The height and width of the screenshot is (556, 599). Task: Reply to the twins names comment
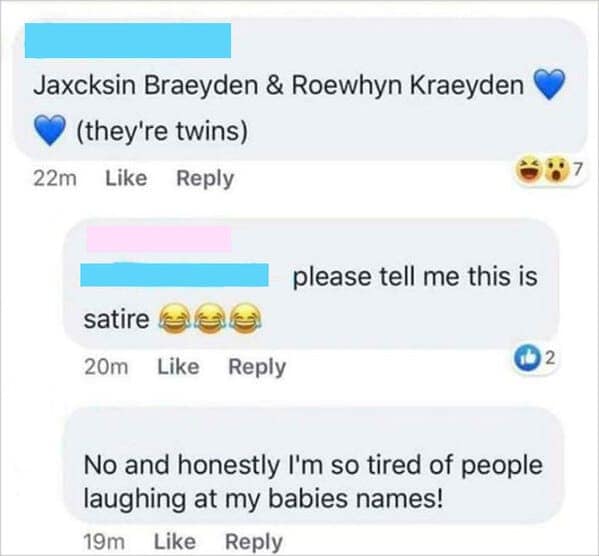tap(205, 179)
